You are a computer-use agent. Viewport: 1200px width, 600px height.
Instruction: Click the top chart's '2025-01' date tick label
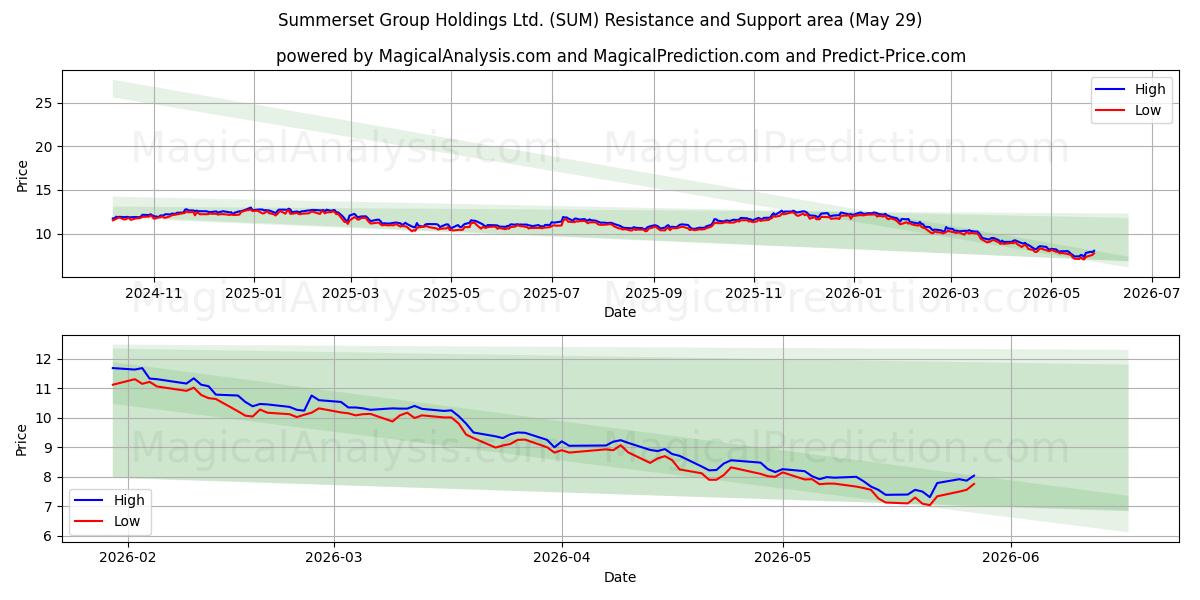tap(254, 295)
